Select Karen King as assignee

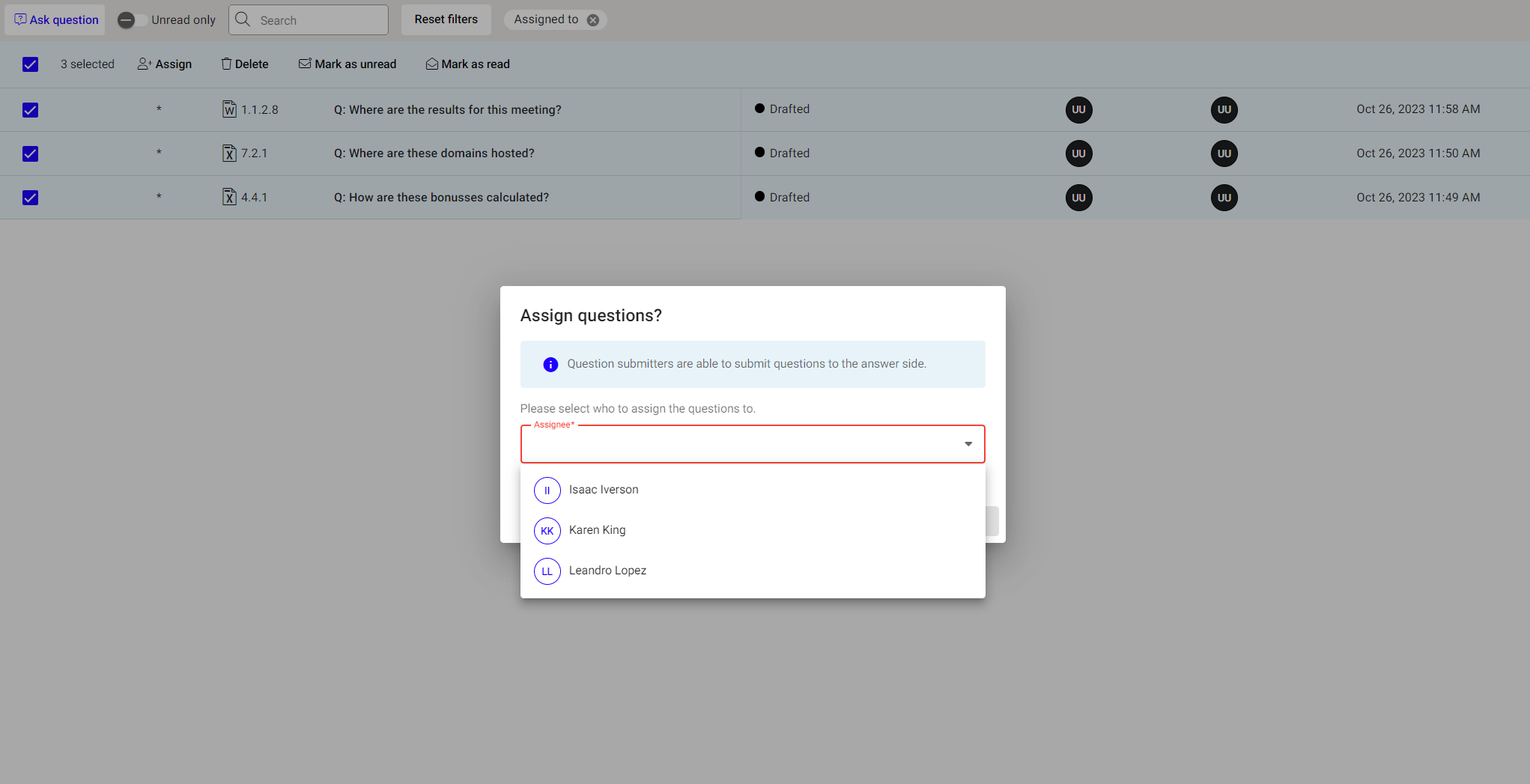point(753,530)
